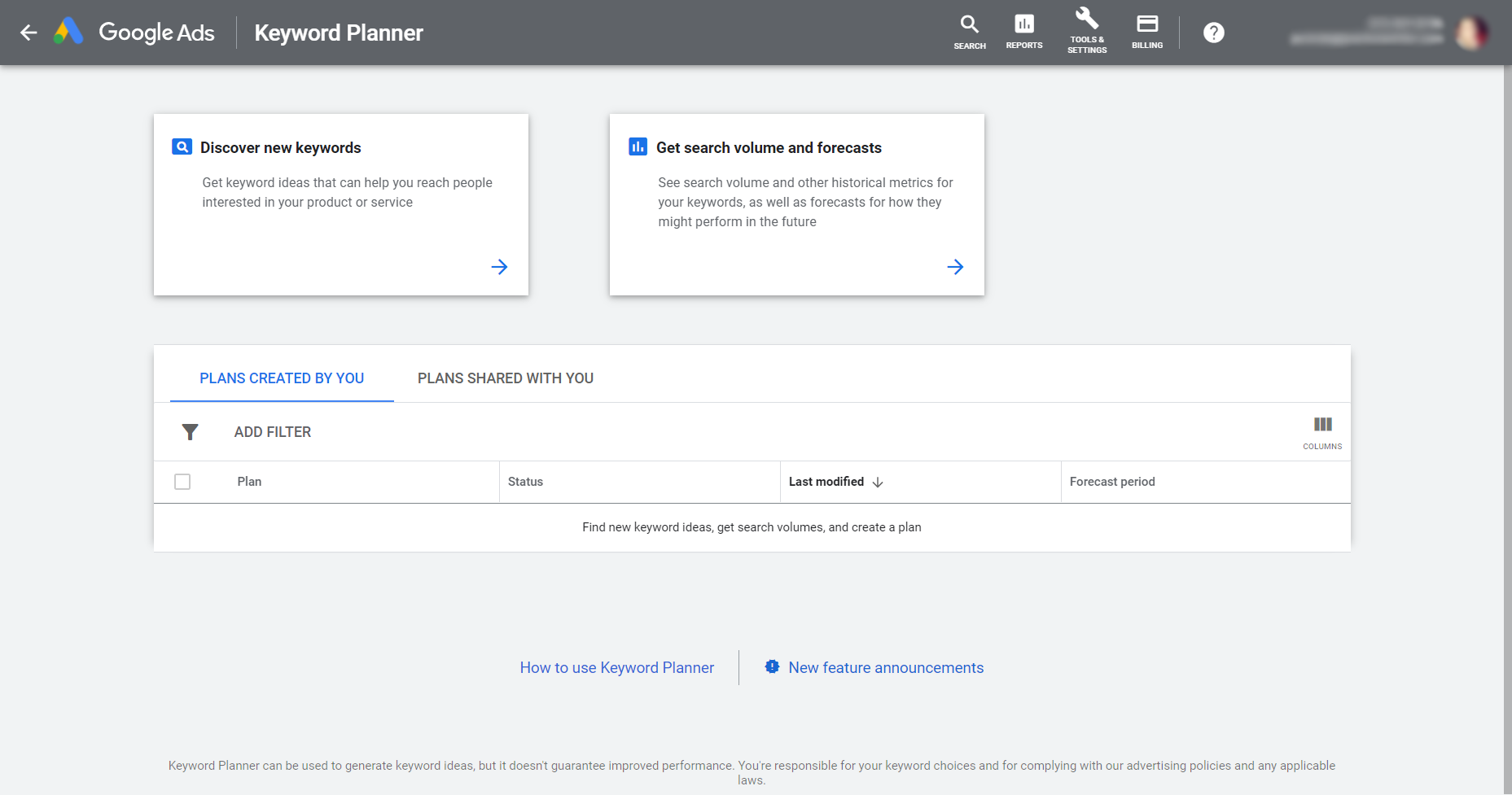Click the blurred account email text
The width and height of the screenshot is (1512, 795).
click(1366, 38)
